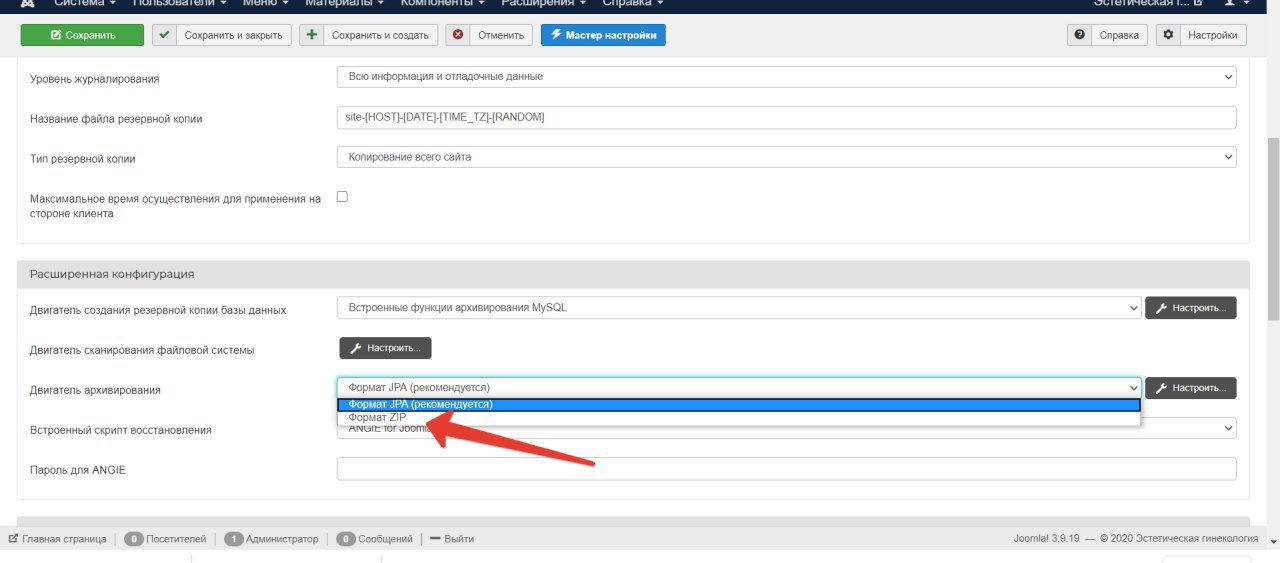Click the page vertical scrollbar
Viewport: 1280px width, 563px height.
pos(1273,230)
